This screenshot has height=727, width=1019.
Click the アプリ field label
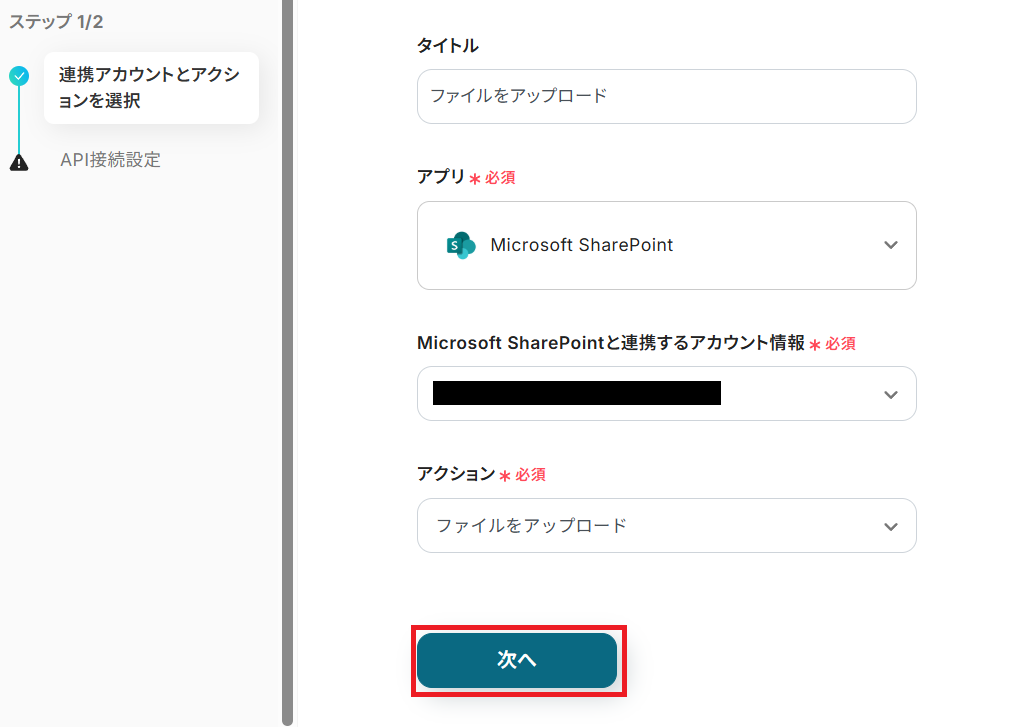tap(441, 177)
